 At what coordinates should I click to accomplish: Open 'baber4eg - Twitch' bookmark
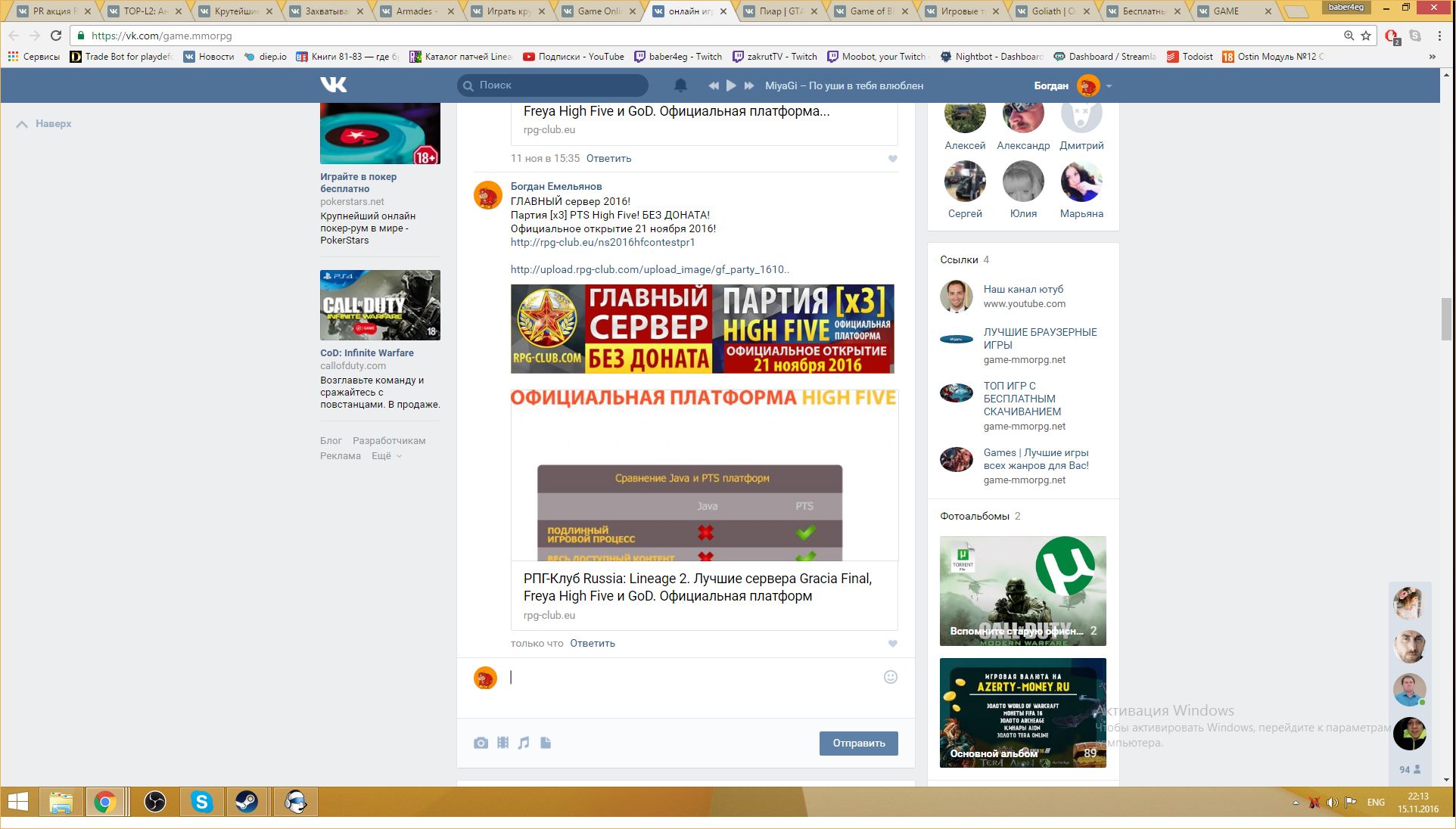pyautogui.click(x=678, y=57)
